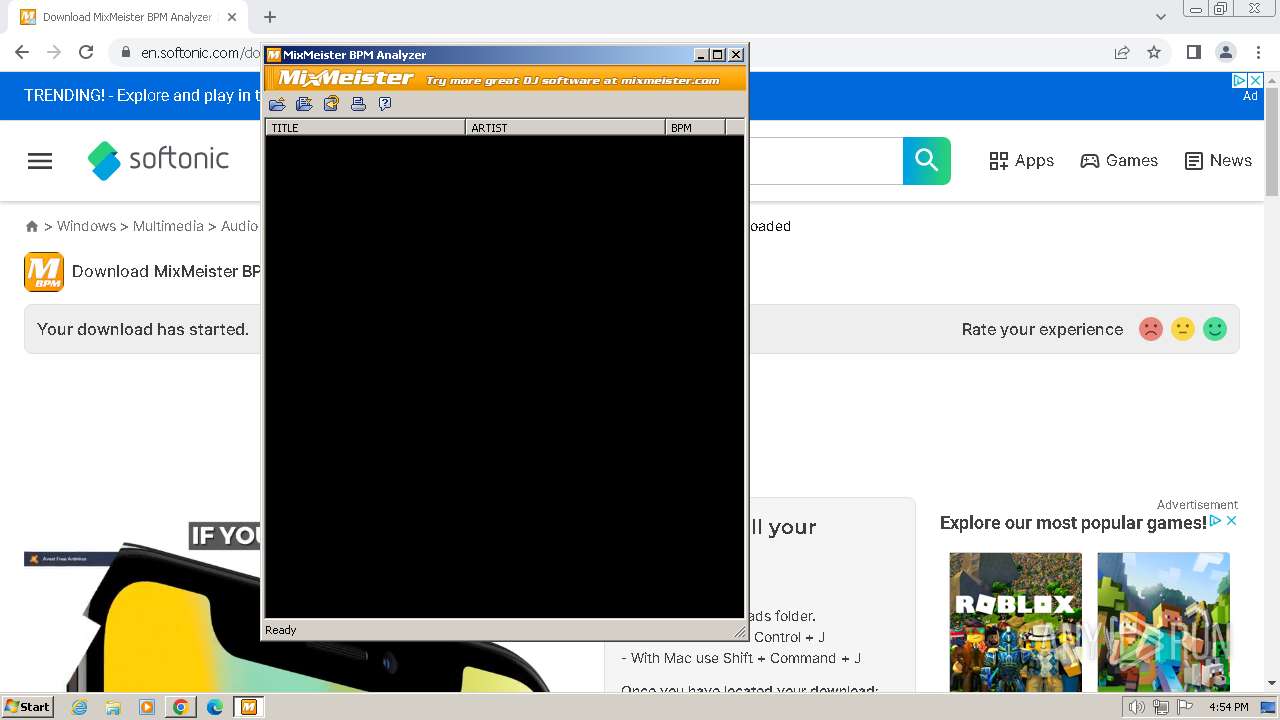1280x720 pixels.
Task: Reload the page in Chrome
Action: 86,52
